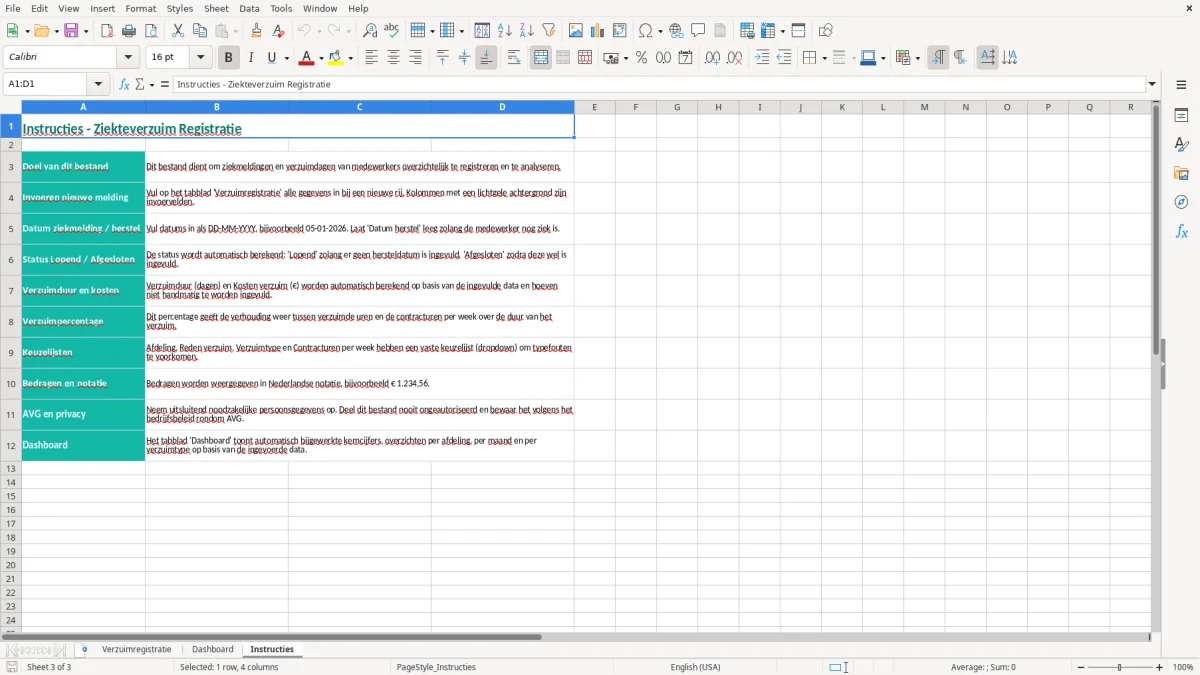Click the Save document icon
This screenshot has height=675, width=1200.
(x=71, y=31)
